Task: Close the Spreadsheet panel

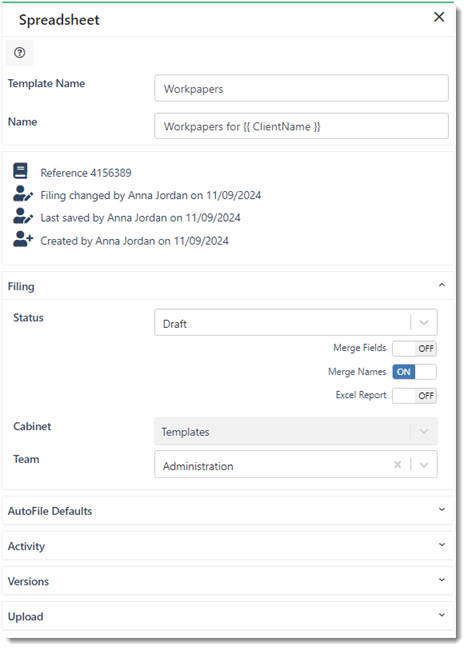Action: [439, 17]
